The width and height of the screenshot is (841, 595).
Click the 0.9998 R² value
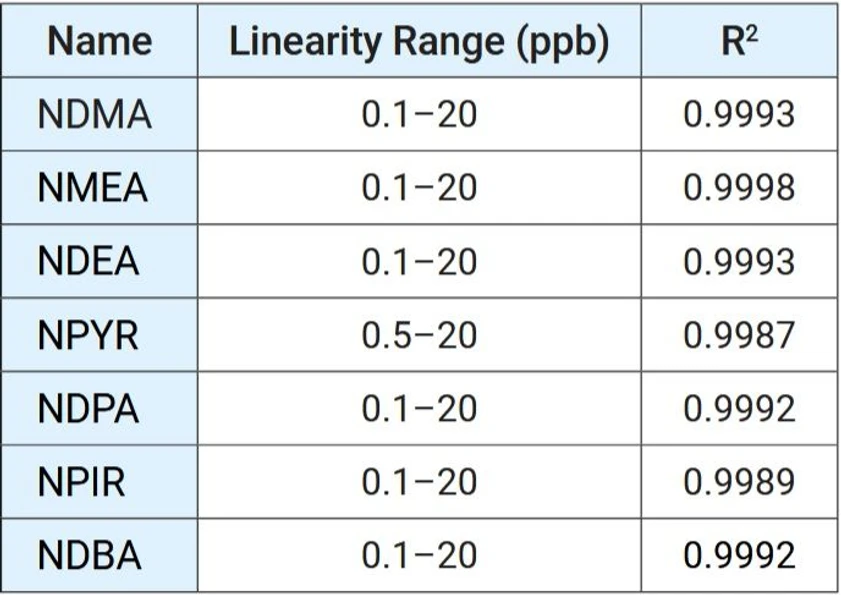pyautogui.click(x=740, y=188)
